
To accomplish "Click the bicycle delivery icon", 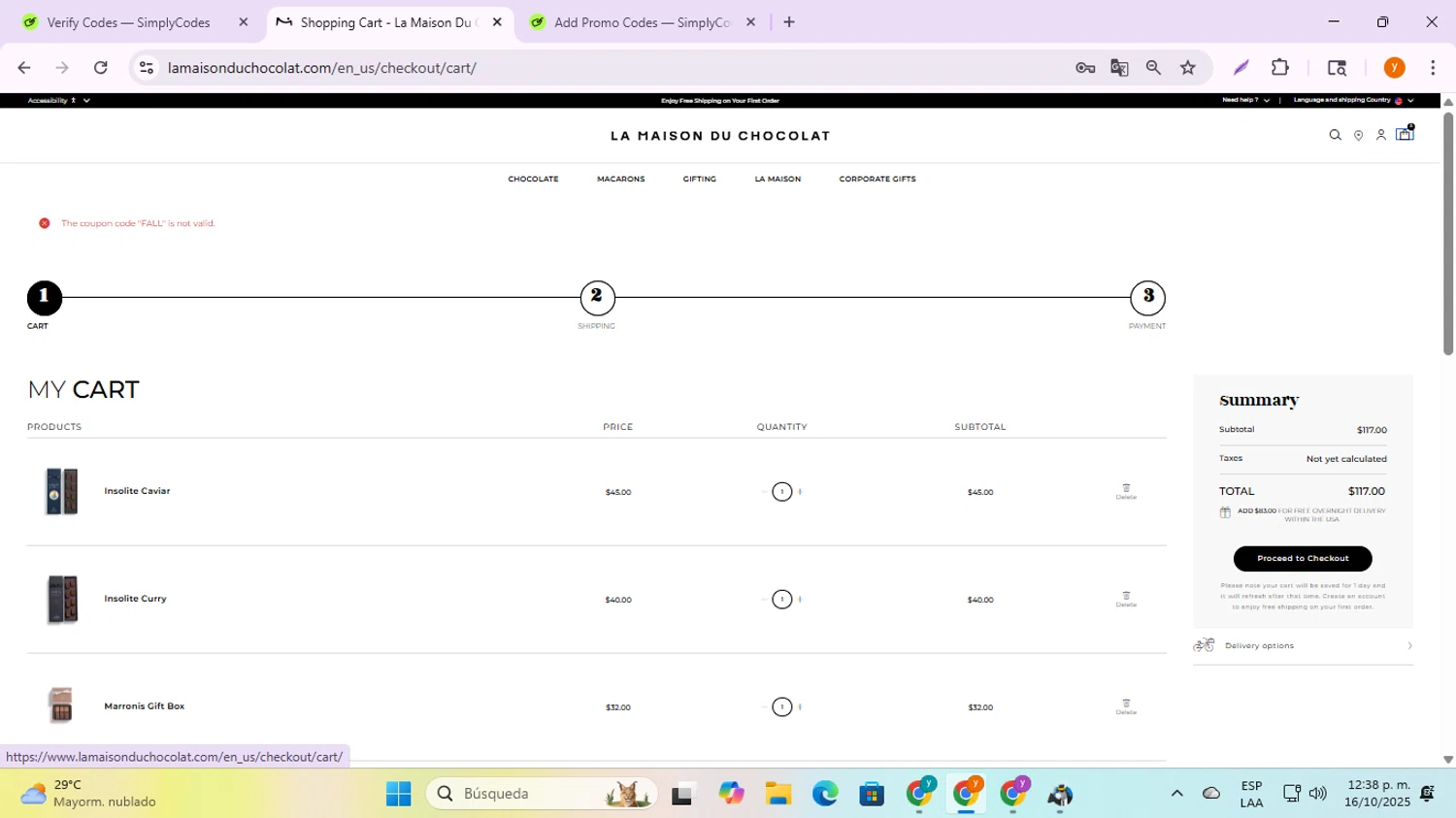I will pyautogui.click(x=1204, y=645).
